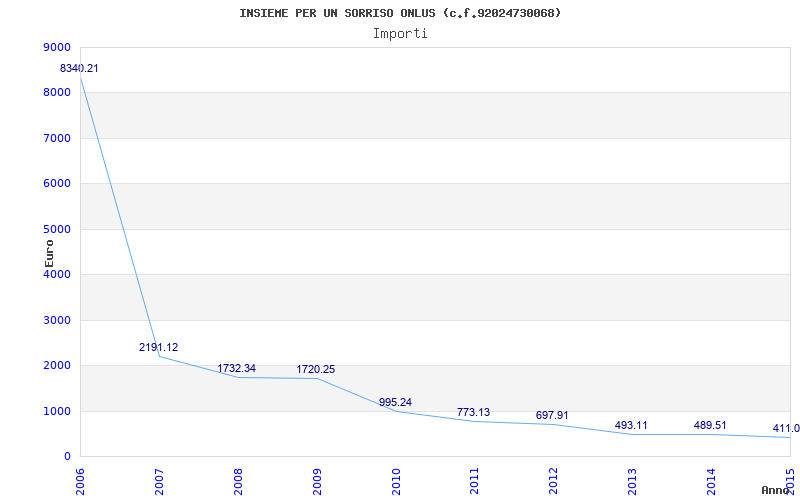
Task: Click the 2008 x-axis year label
Action: coord(238,482)
